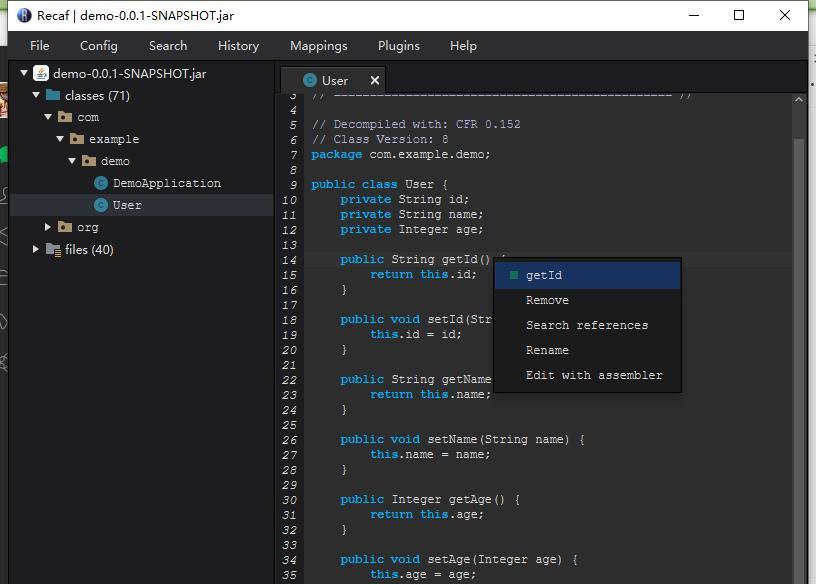The height and width of the screenshot is (584, 816).
Task: Click the org package folder icon
Action: coord(65,226)
